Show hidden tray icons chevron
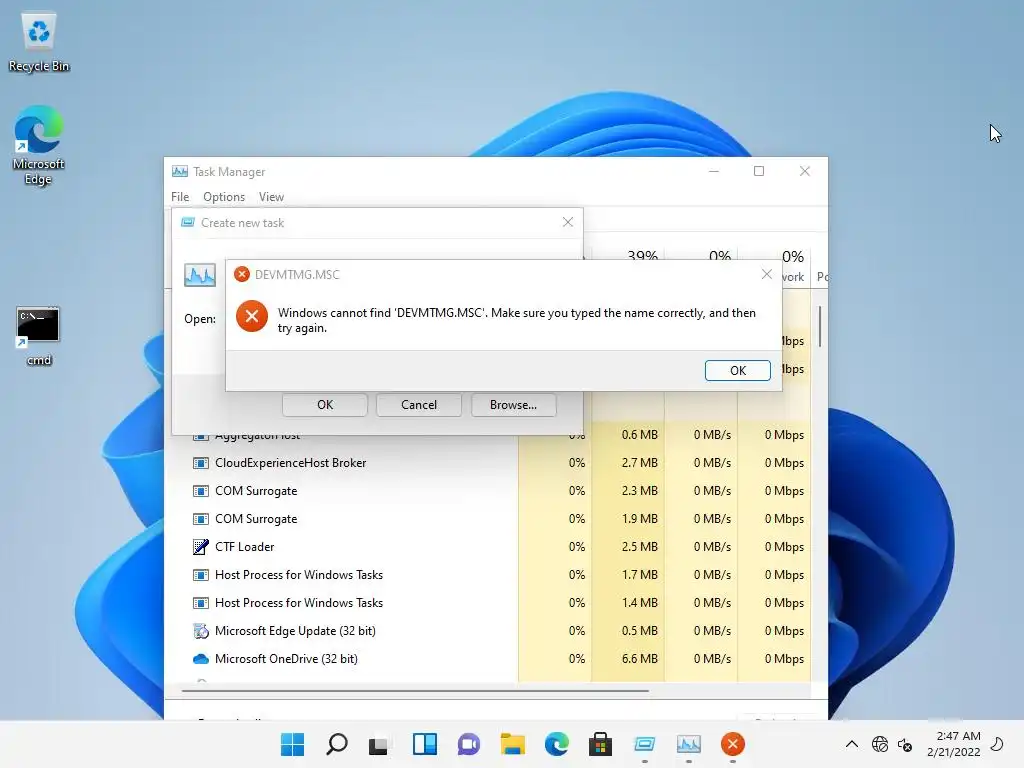 [852, 744]
